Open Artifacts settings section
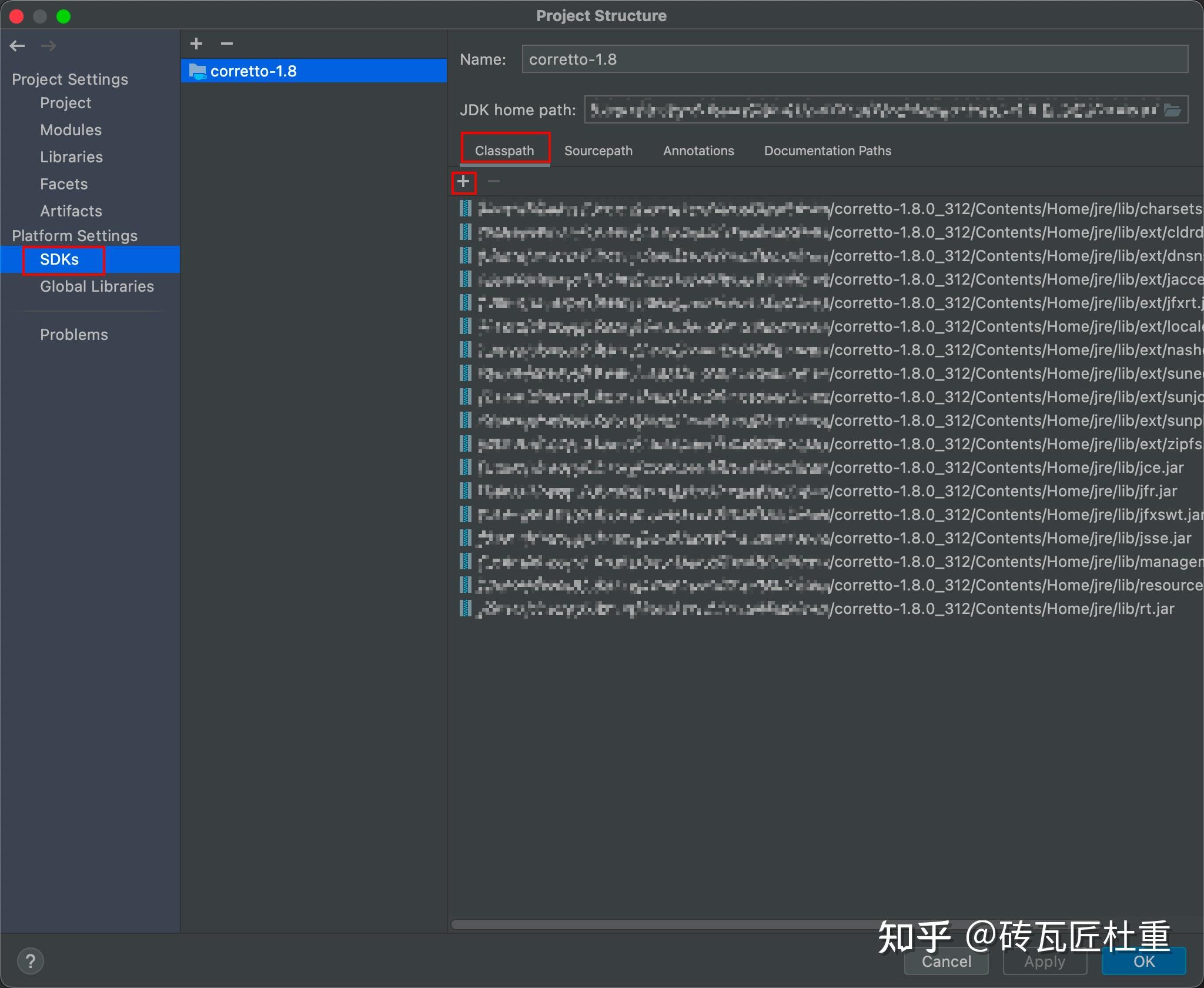1204x988 pixels. click(71, 211)
